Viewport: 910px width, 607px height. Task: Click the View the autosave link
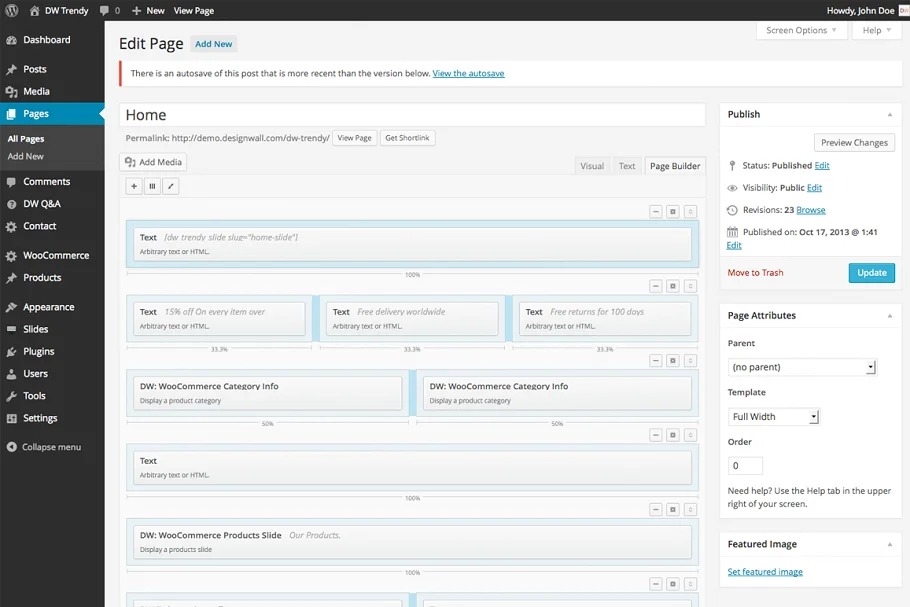pos(468,74)
